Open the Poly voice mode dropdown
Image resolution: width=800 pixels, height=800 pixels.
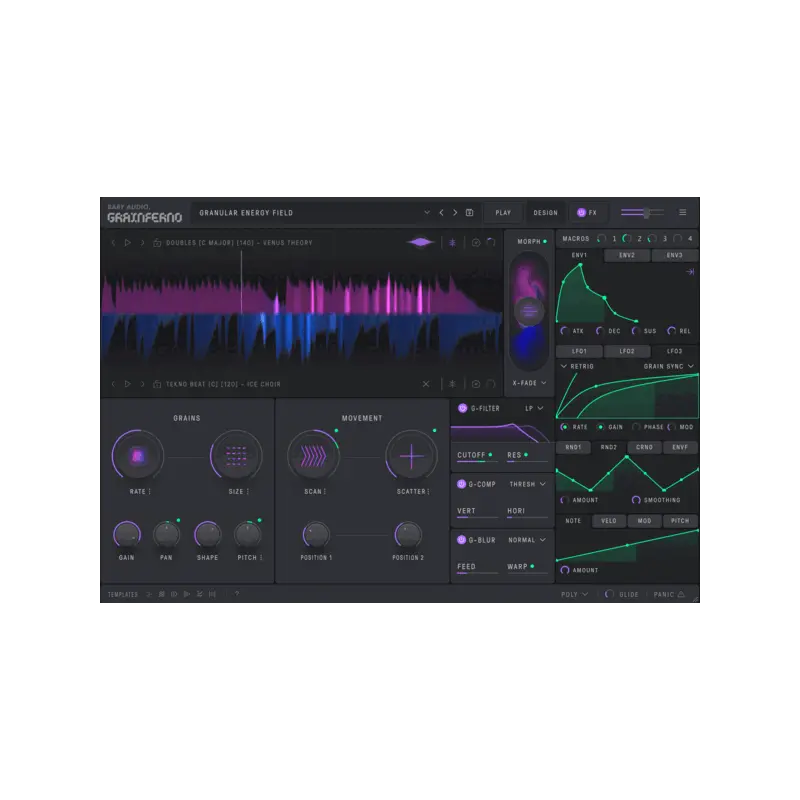pyautogui.click(x=574, y=594)
